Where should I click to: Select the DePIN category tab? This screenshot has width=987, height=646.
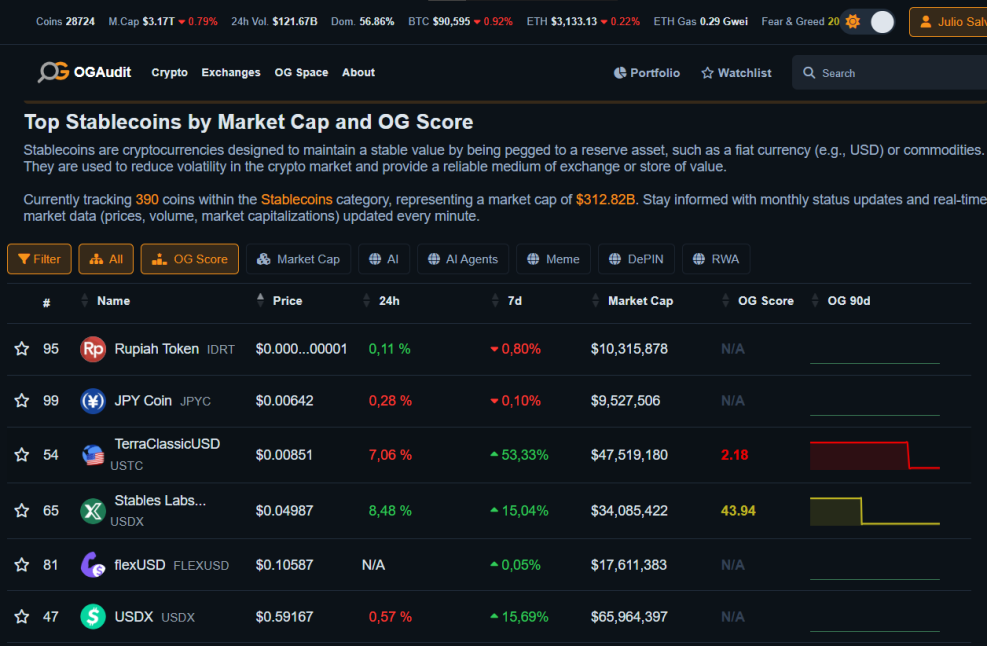[x=636, y=259]
